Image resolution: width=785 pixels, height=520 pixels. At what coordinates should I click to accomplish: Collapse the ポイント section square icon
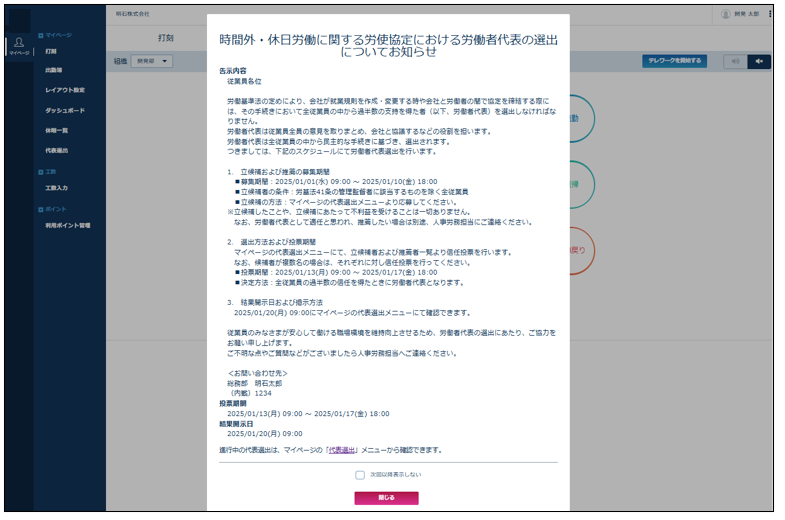(x=41, y=210)
